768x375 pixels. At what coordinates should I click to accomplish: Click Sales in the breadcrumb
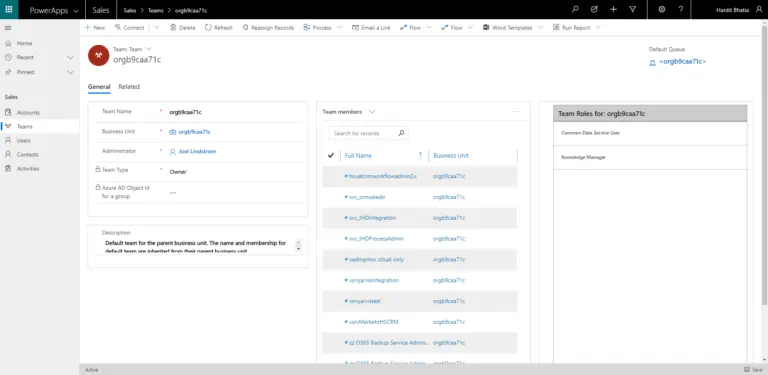130,10
